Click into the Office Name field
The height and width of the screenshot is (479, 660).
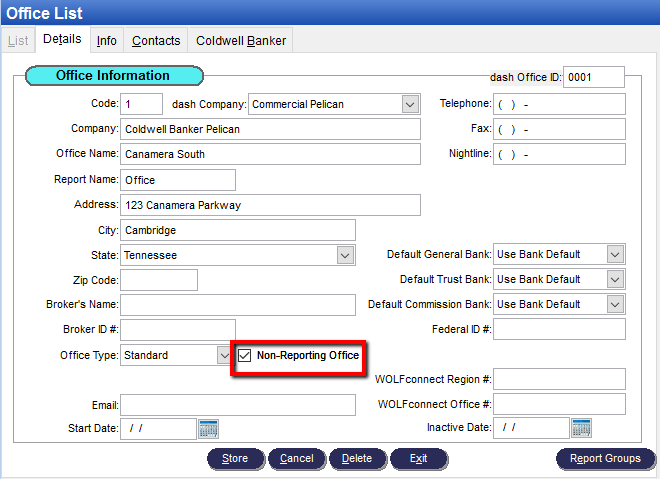point(270,154)
